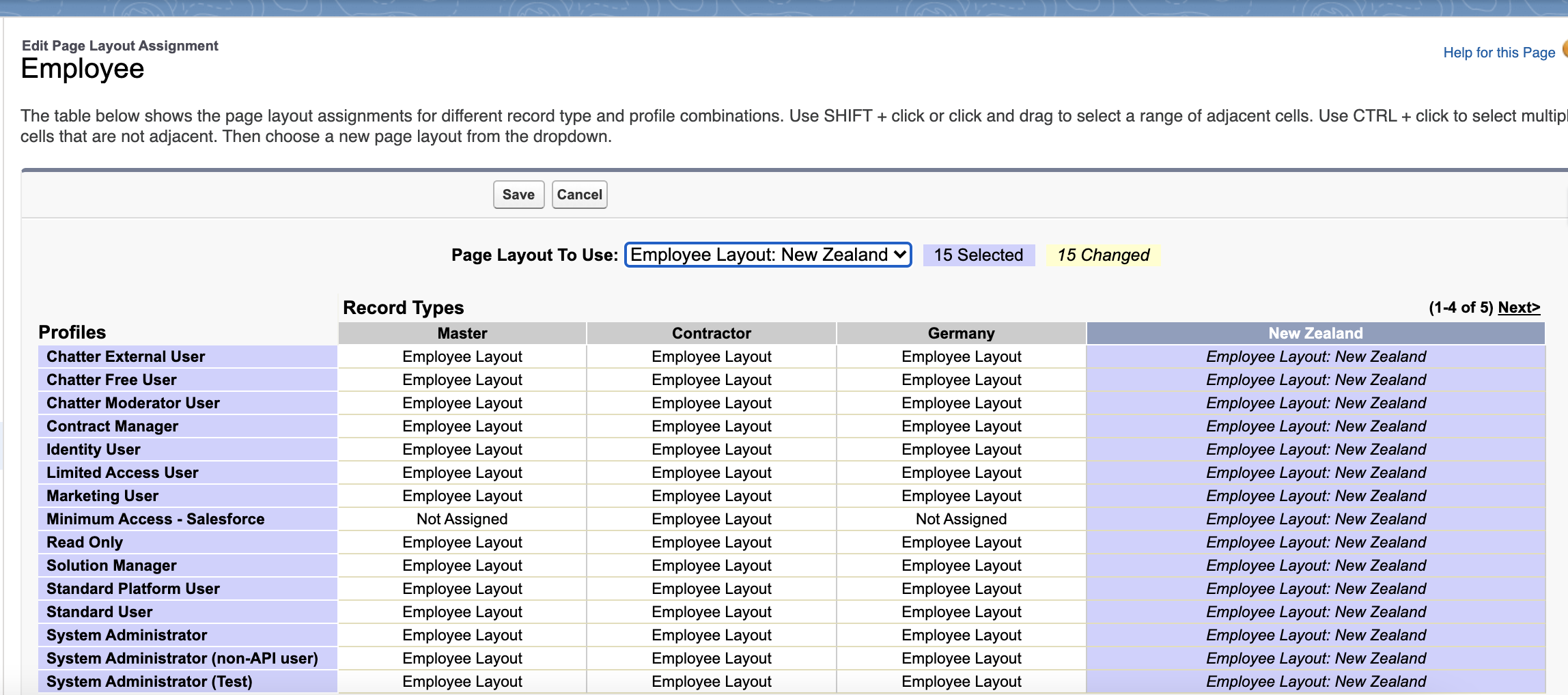
Task: Select Contractor cell for Solution Manager
Action: pos(711,565)
